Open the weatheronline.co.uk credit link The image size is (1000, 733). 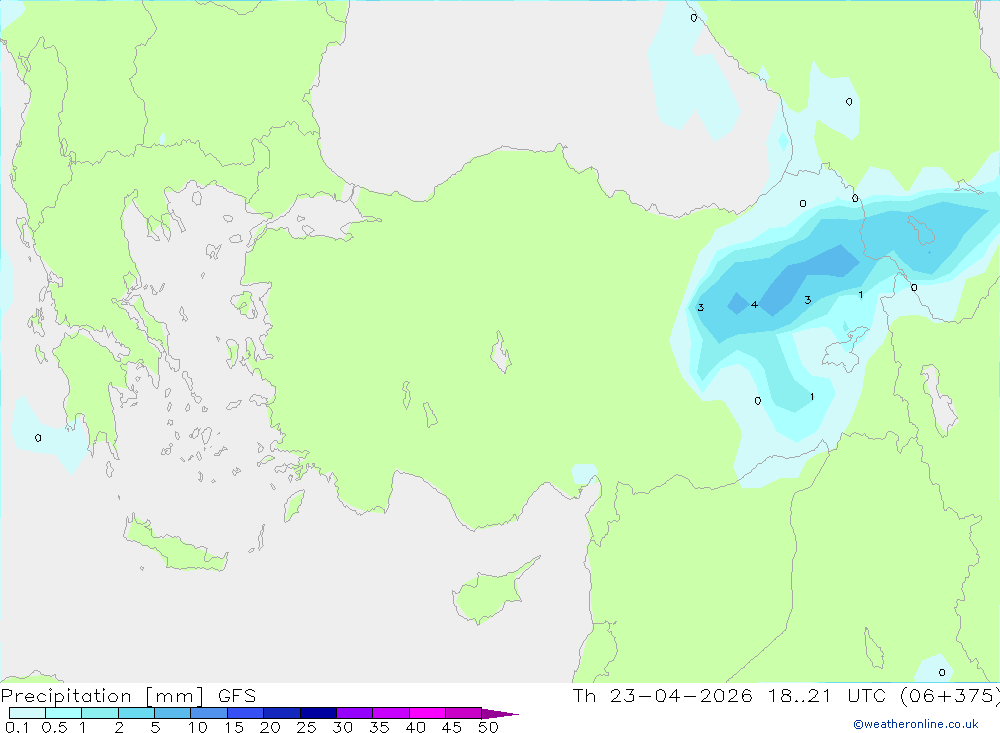916,724
